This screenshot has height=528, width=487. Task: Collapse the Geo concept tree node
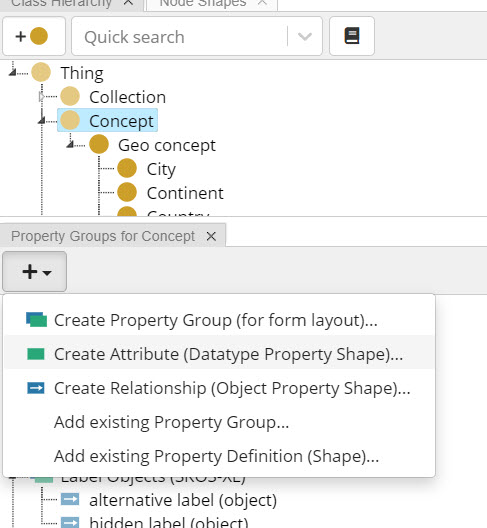(70, 144)
